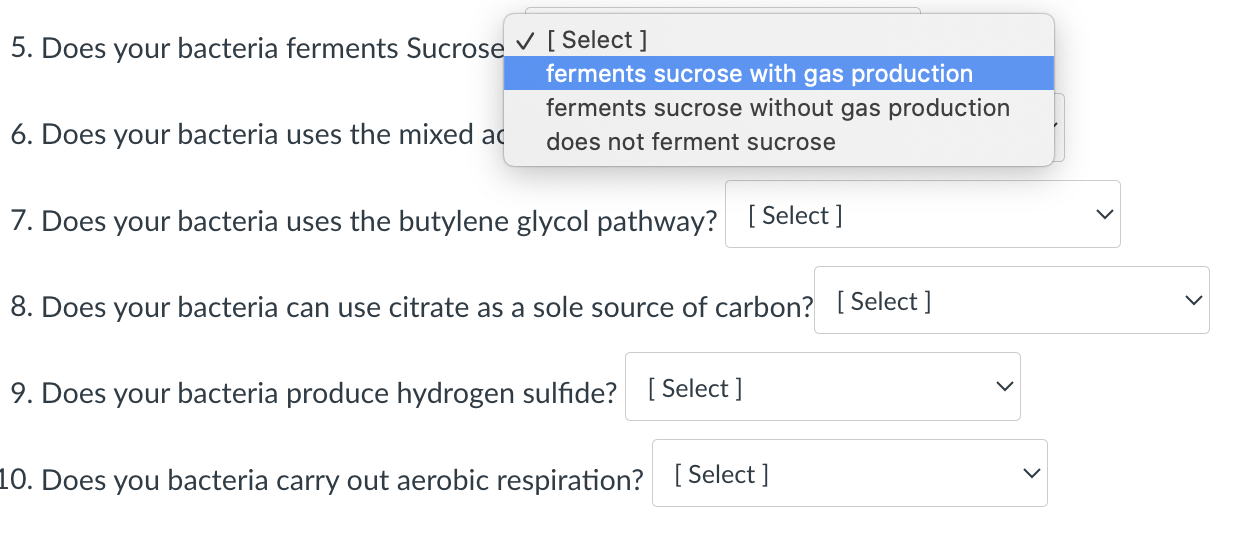Open the butylene glycol pathway select box
This screenshot has height=538, width=1254.
(920, 215)
